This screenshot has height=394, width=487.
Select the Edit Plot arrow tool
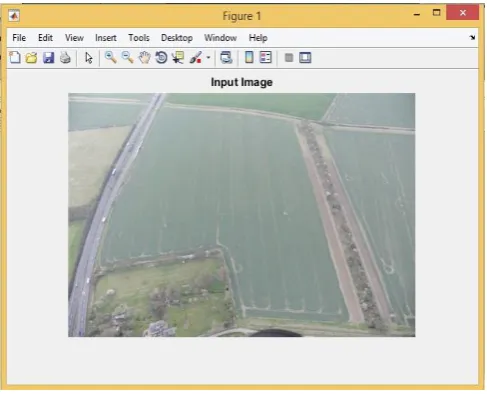pyautogui.click(x=89, y=58)
